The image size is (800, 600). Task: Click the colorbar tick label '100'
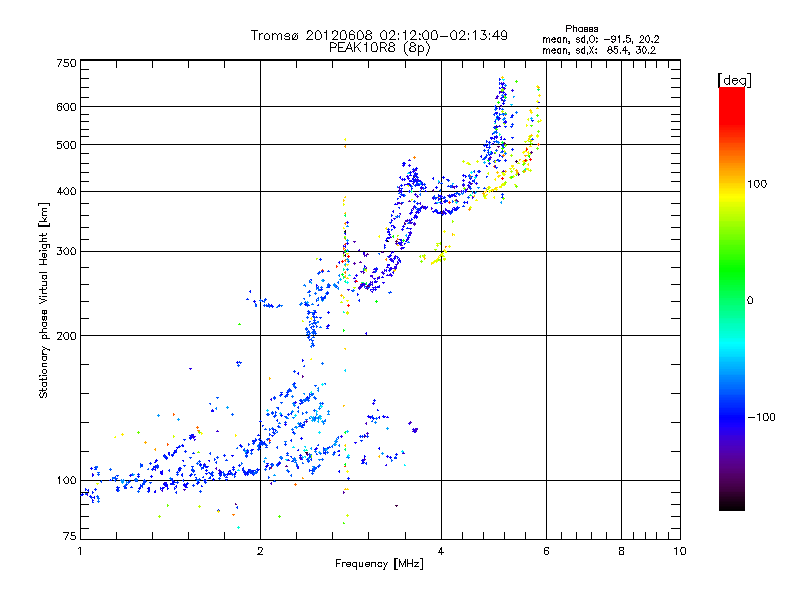(757, 184)
